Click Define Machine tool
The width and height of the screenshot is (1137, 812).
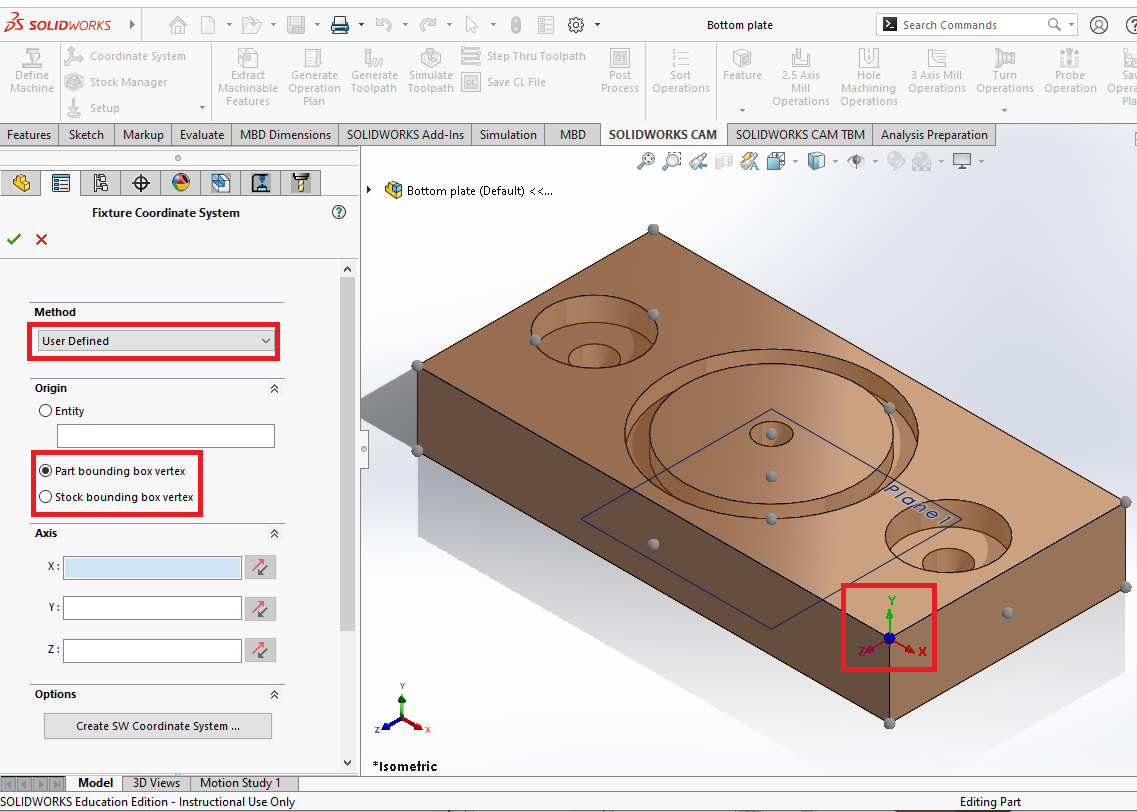[x=32, y=71]
